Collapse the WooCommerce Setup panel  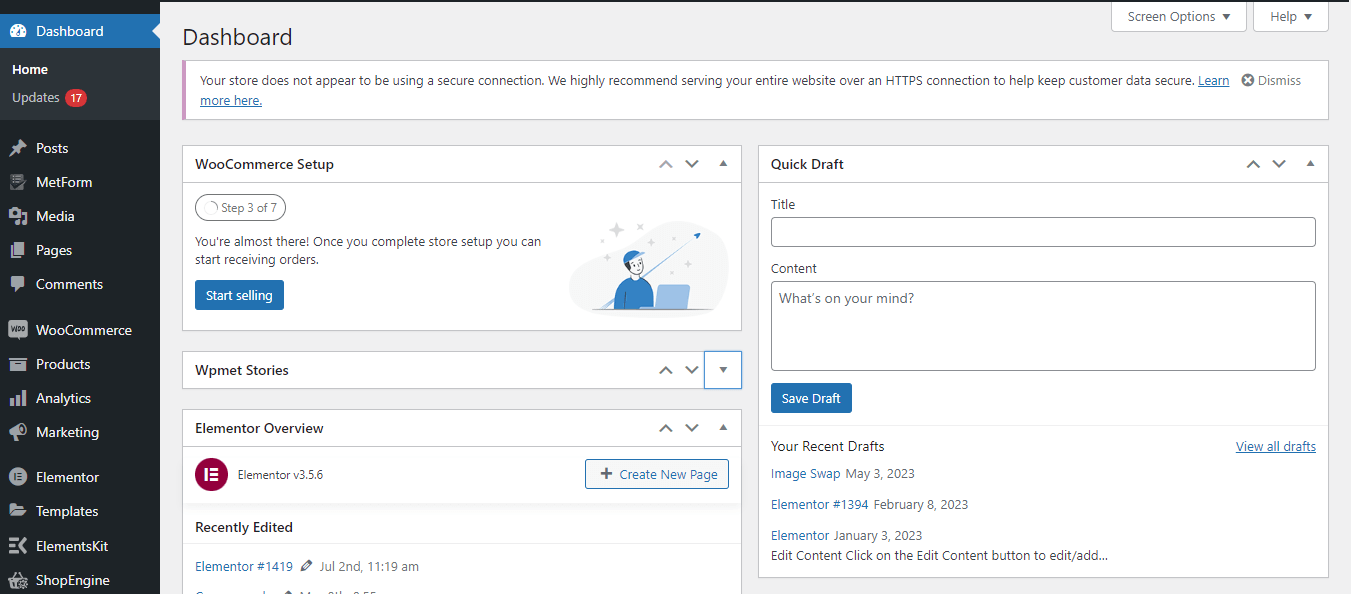tap(723, 164)
